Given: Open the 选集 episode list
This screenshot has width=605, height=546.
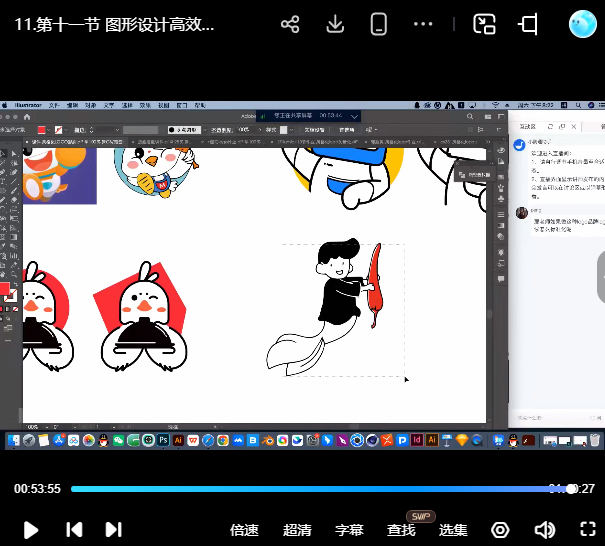Looking at the screenshot, I should pyautogui.click(x=453, y=530).
